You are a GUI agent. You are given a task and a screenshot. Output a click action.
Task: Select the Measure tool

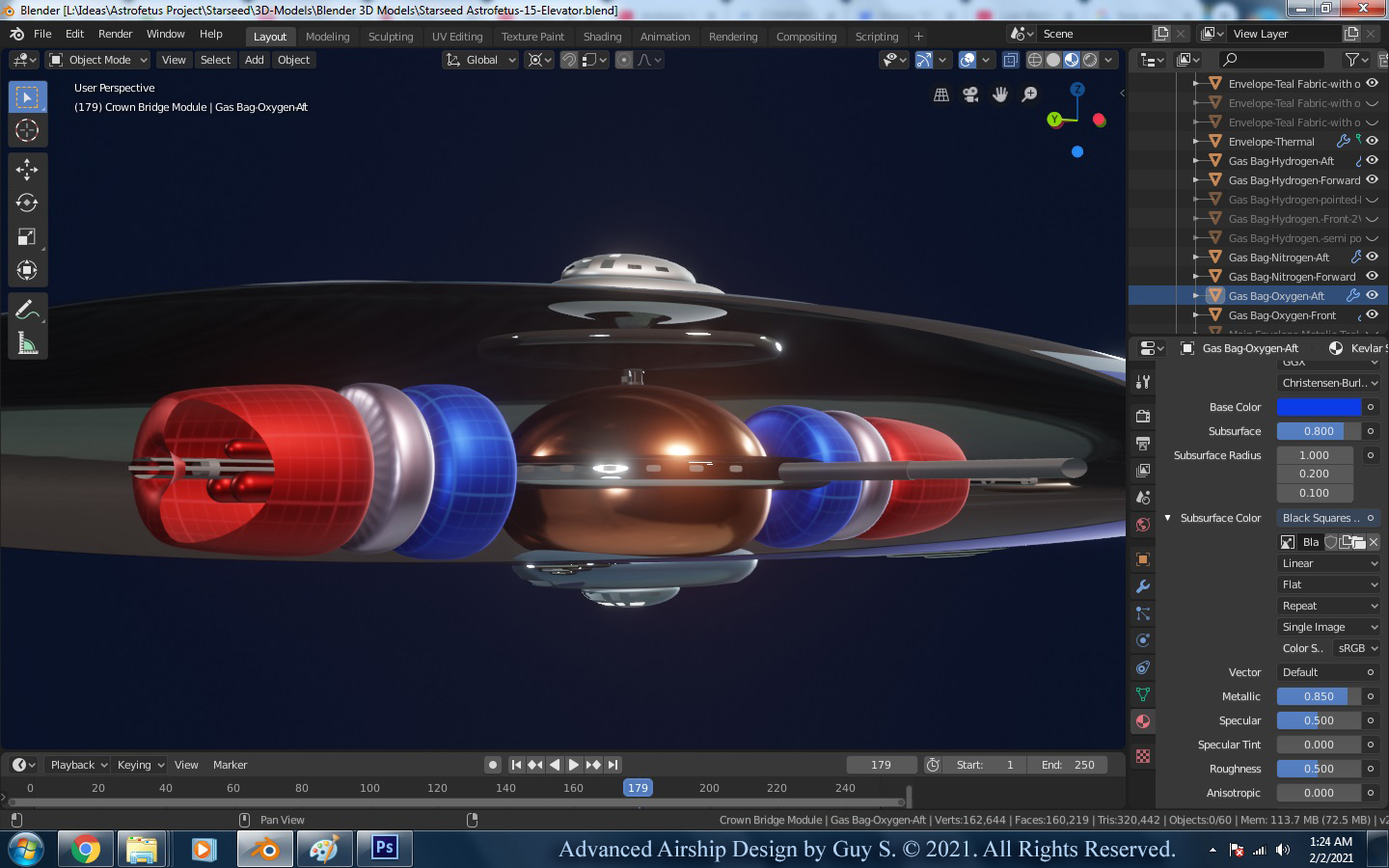pyautogui.click(x=27, y=343)
